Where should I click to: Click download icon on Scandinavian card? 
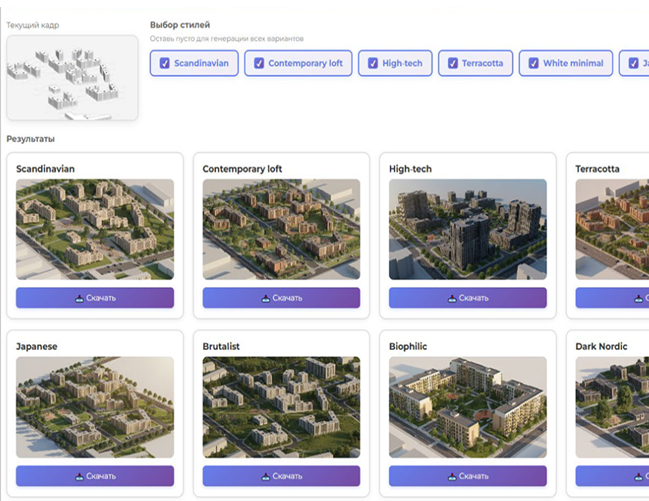tap(79, 298)
